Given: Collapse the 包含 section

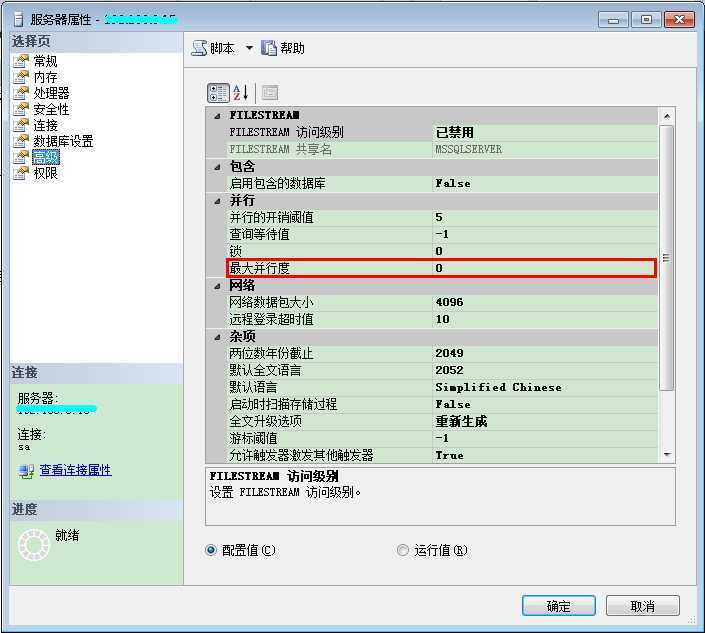Looking at the screenshot, I should tap(218, 167).
